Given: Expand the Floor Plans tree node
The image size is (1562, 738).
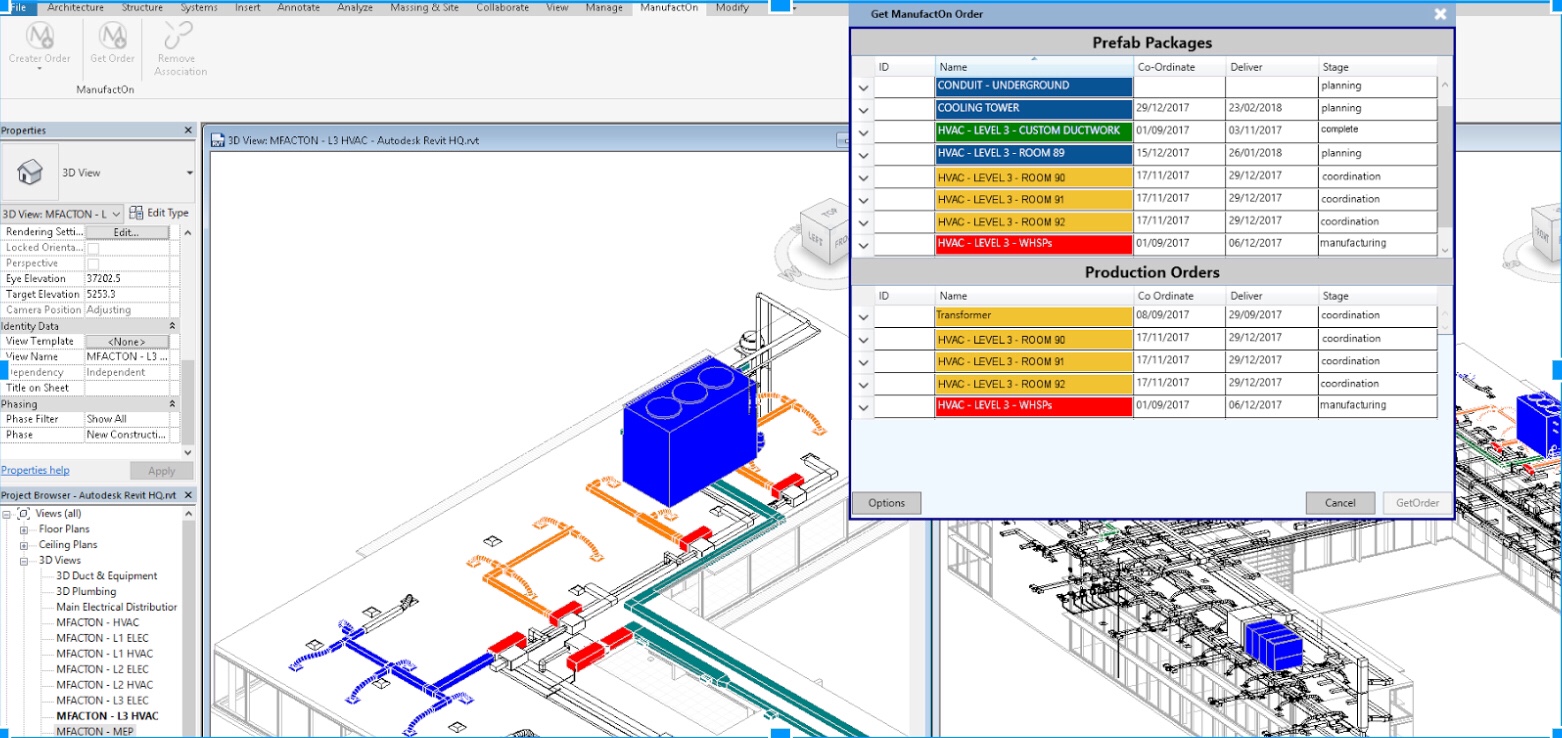Looking at the screenshot, I should [24, 529].
